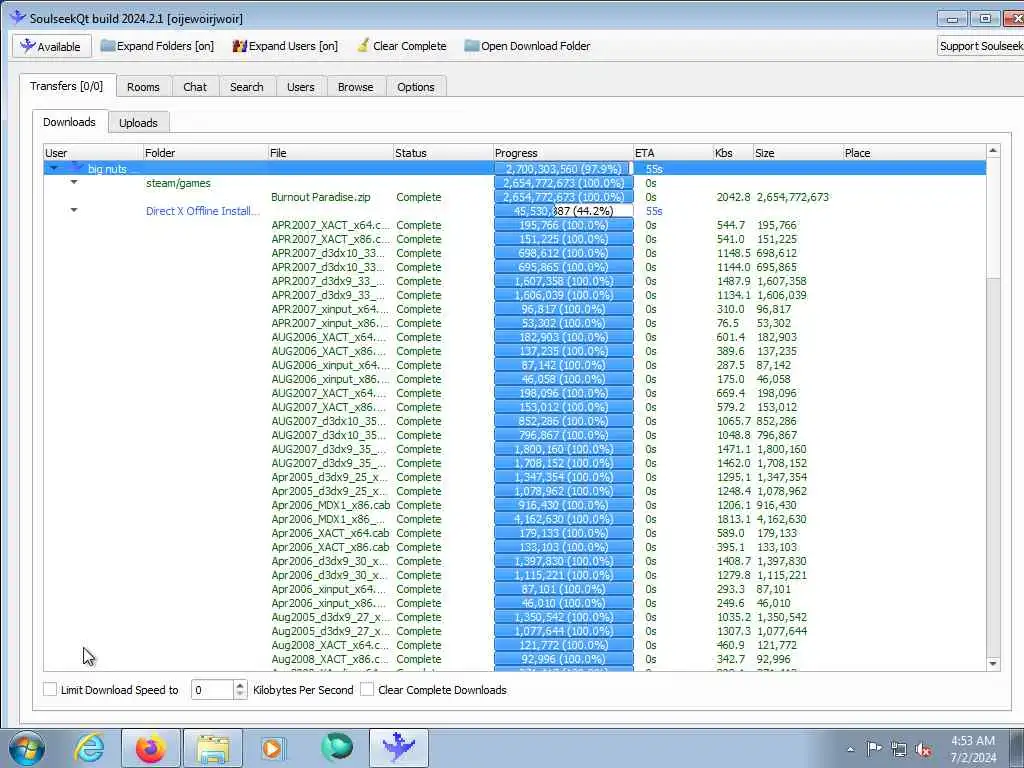Viewport: 1024px width, 768px height.
Task: Sort by Kbs column header
Action: (x=733, y=153)
